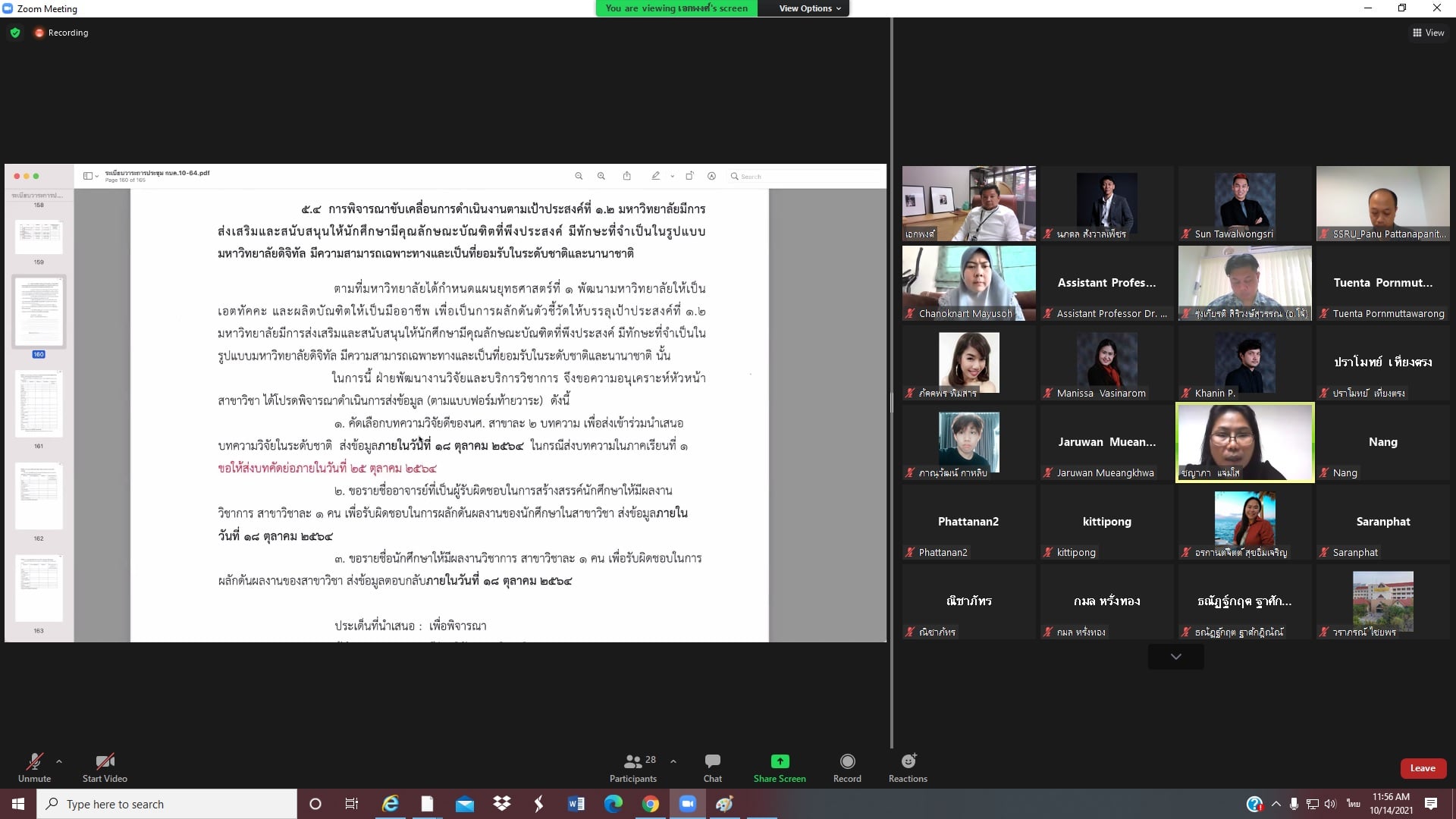Open Zoom from the Windows taskbar
The image size is (1456, 819).
point(687,804)
